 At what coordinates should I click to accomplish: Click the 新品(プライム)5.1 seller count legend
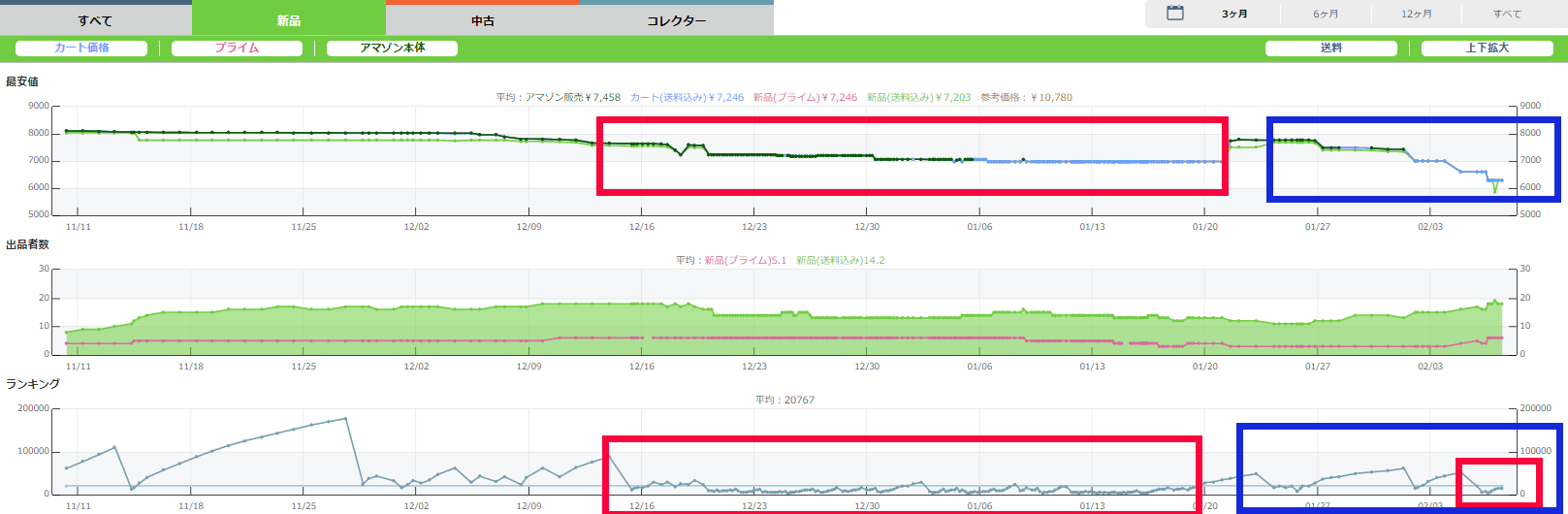(745, 260)
